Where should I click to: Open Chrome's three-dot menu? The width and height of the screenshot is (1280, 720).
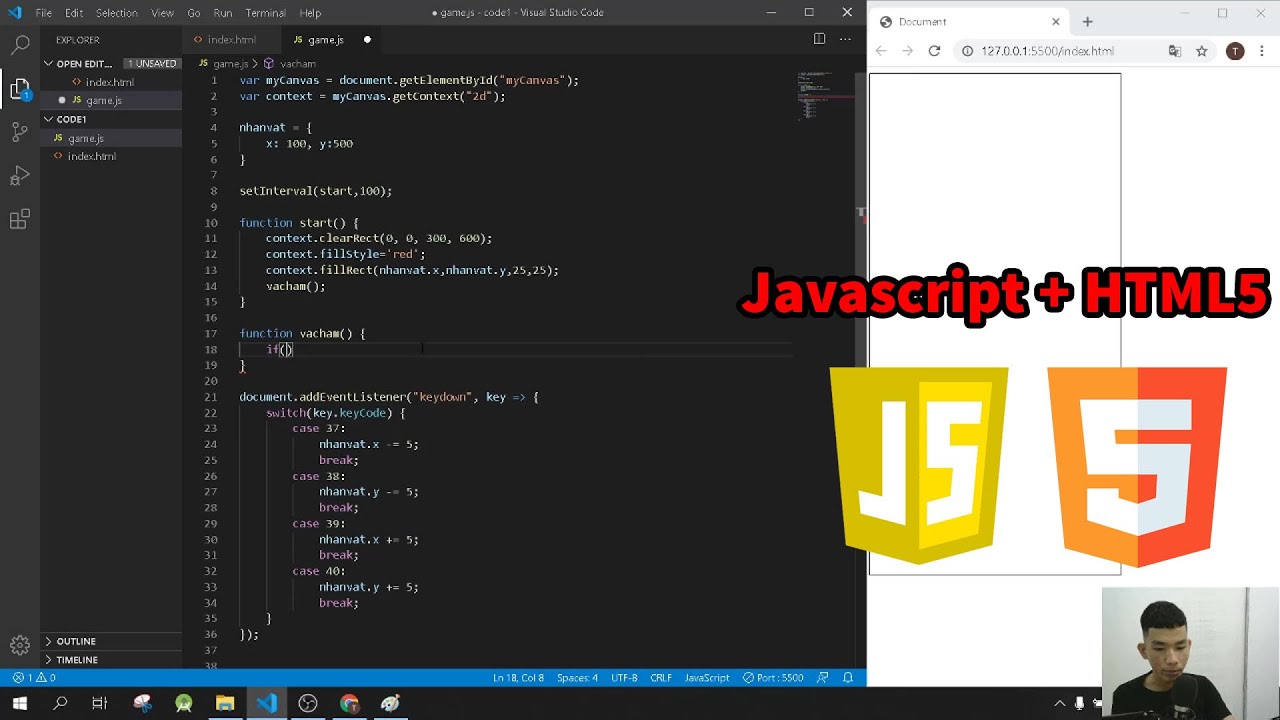(x=1263, y=51)
